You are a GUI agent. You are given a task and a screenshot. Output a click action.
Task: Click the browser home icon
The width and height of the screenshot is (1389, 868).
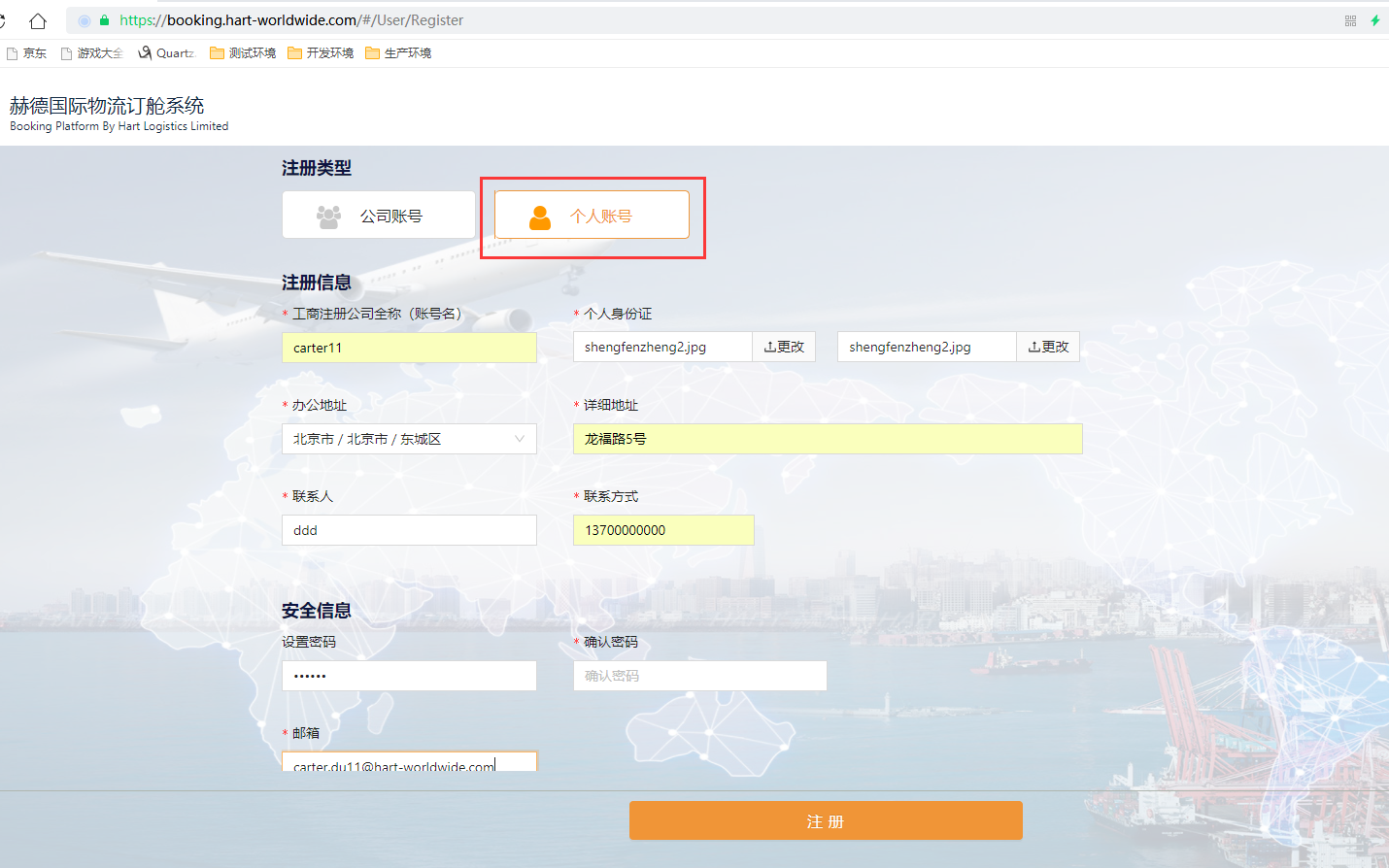(x=38, y=20)
